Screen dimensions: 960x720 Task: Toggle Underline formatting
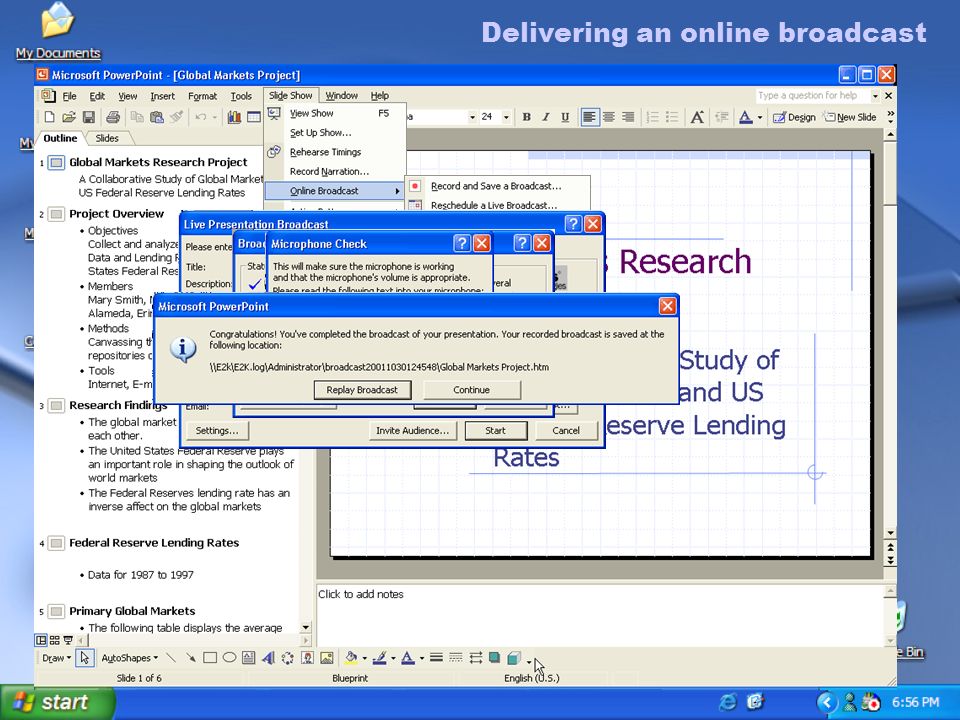564,117
